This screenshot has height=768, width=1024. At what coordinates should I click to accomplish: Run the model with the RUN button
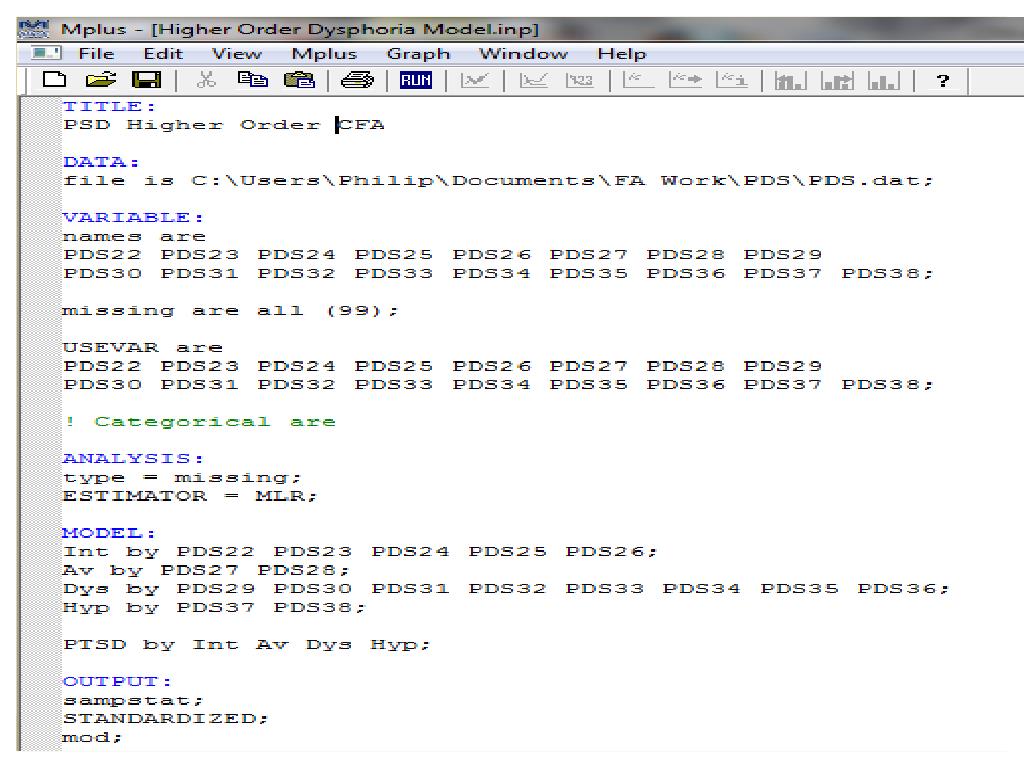(x=416, y=80)
